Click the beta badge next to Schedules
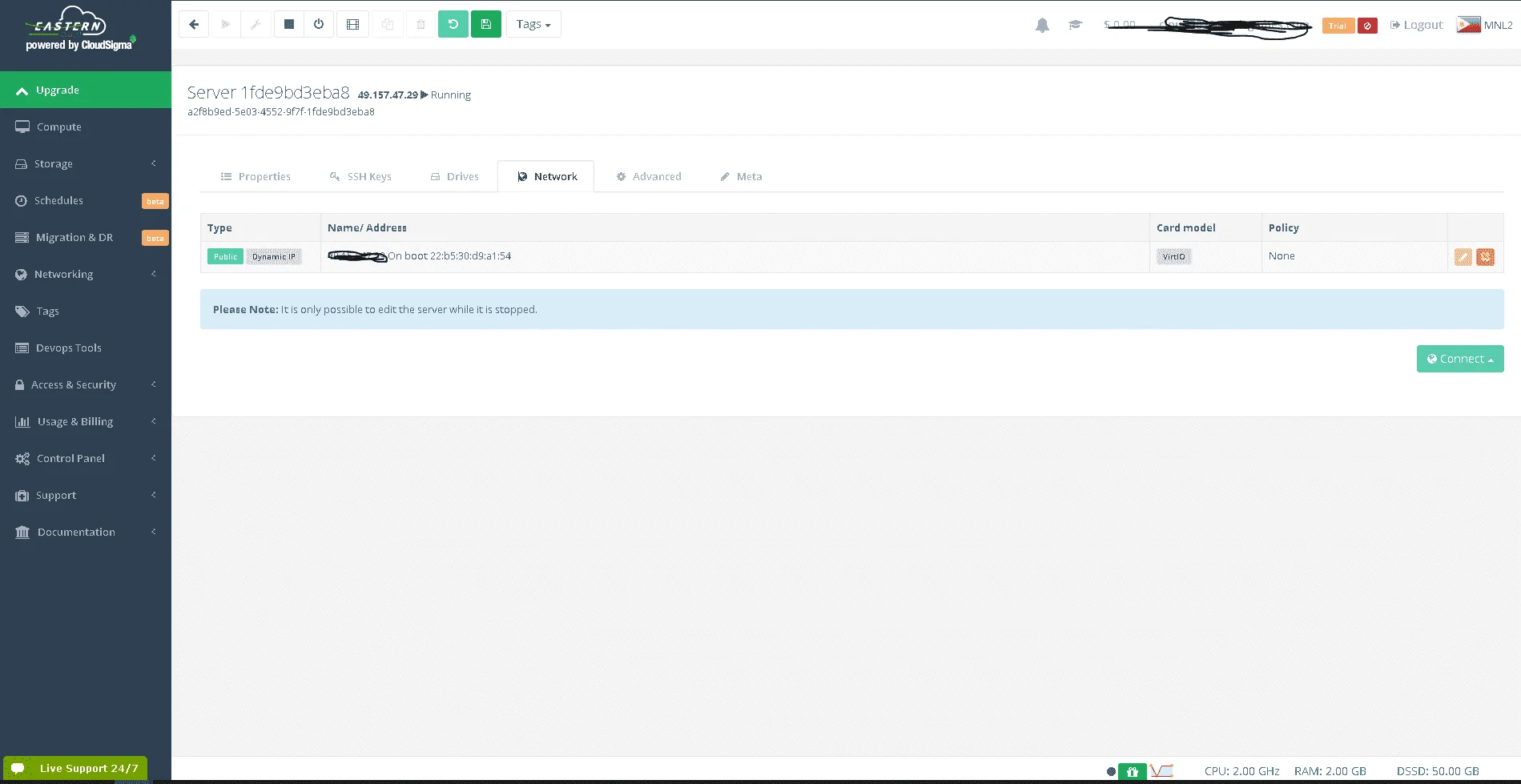Image resolution: width=1521 pixels, height=784 pixels. click(x=155, y=201)
